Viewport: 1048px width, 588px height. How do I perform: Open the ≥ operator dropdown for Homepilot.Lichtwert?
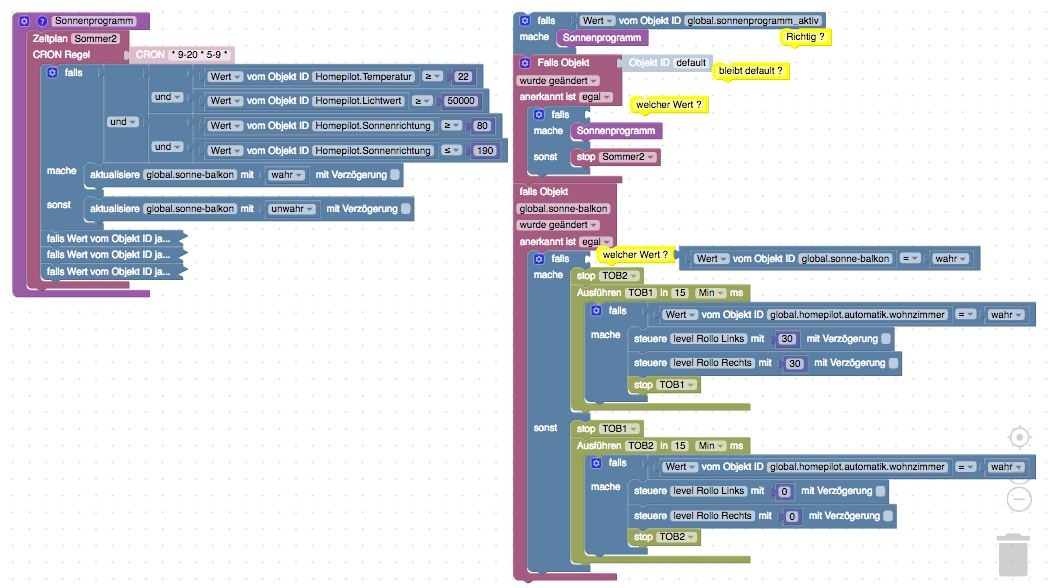pos(422,101)
